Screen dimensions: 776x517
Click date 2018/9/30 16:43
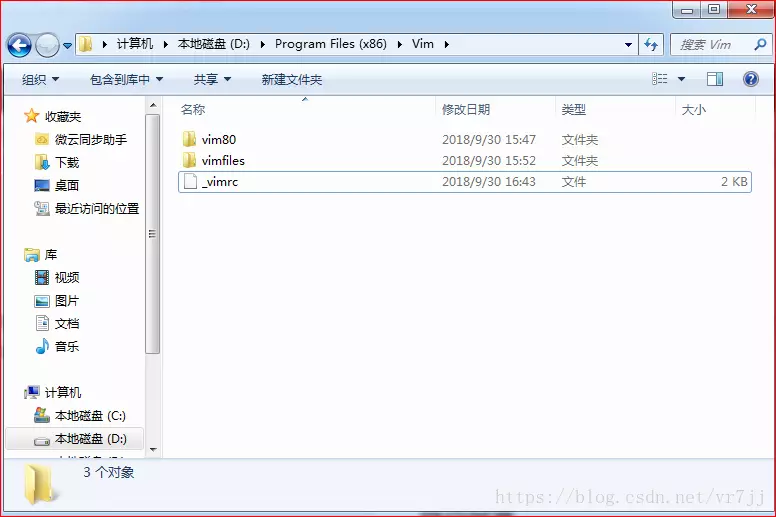(489, 182)
